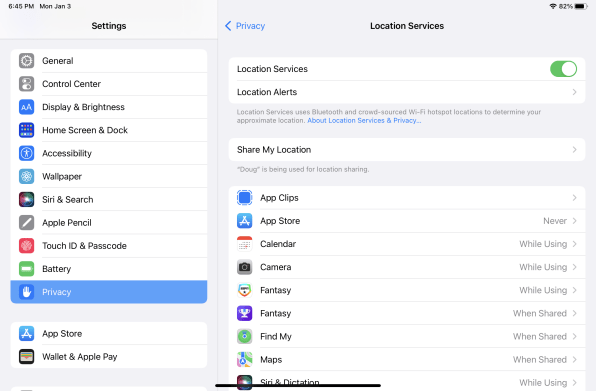The height and width of the screenshot is (391, 596).
Task: Open General settings
Action: 109,61
